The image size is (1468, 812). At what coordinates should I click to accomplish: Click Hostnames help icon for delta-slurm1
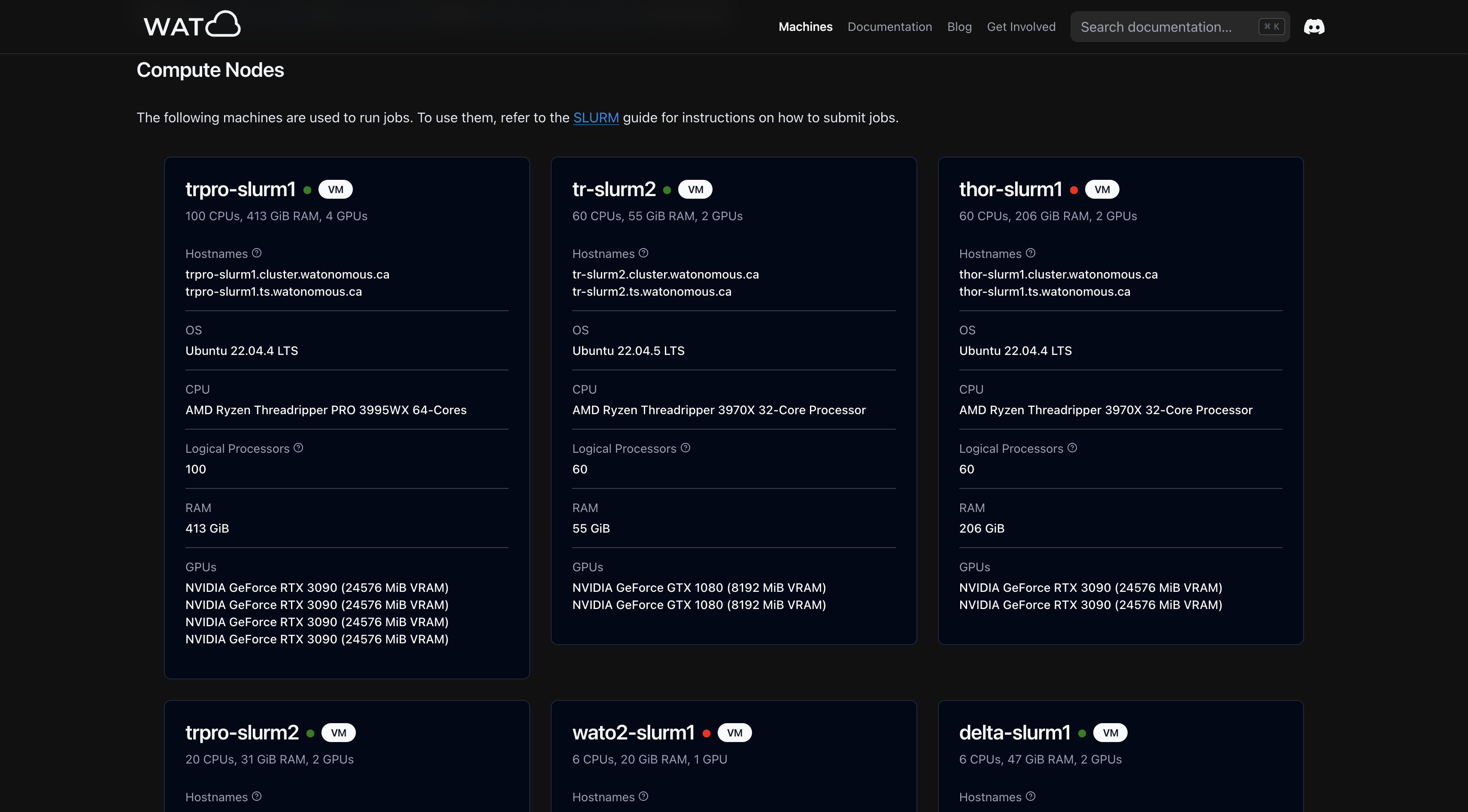(1030, 796)
